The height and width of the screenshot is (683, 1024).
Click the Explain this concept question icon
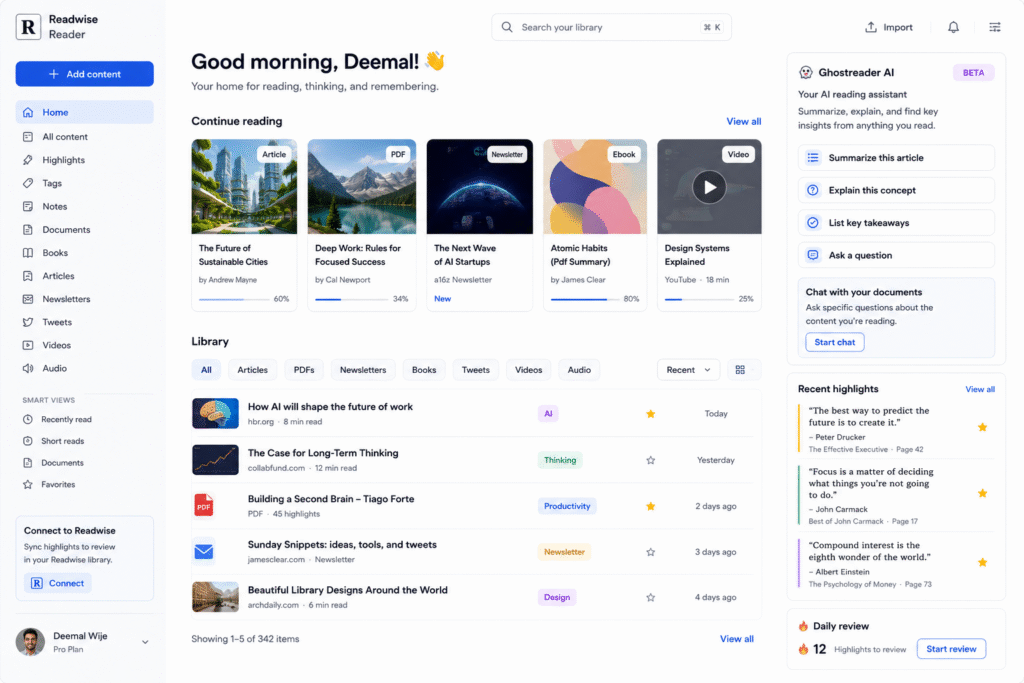coord(812,190)
